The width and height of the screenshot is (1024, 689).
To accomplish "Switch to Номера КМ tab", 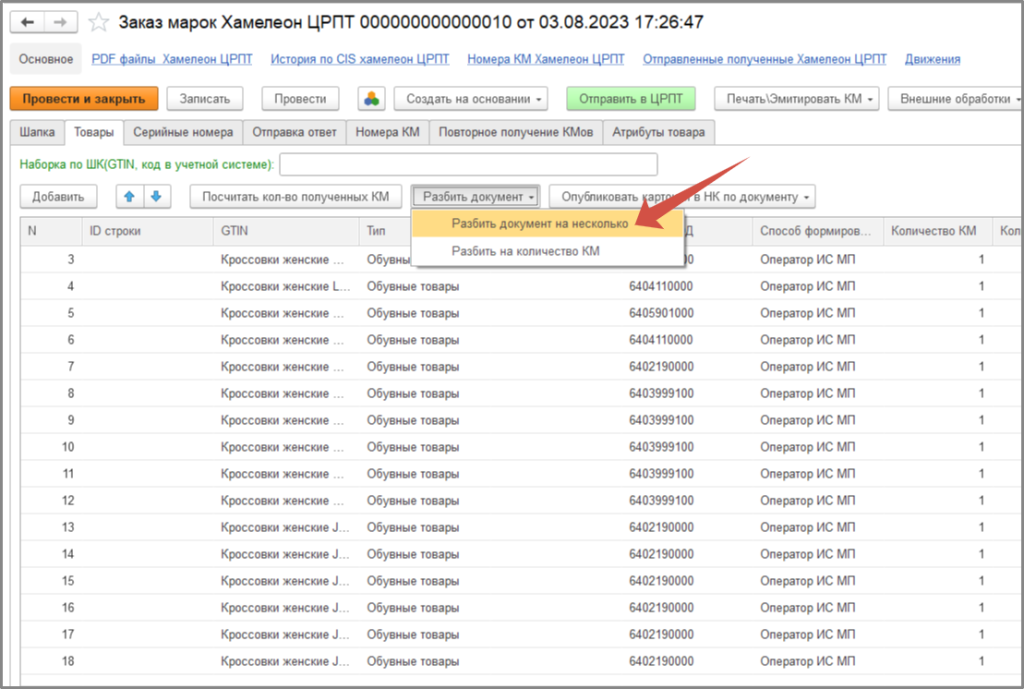I will pos(387,132).
